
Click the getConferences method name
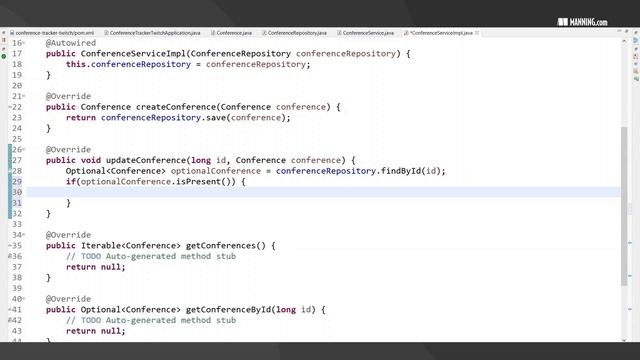point(221,245)
